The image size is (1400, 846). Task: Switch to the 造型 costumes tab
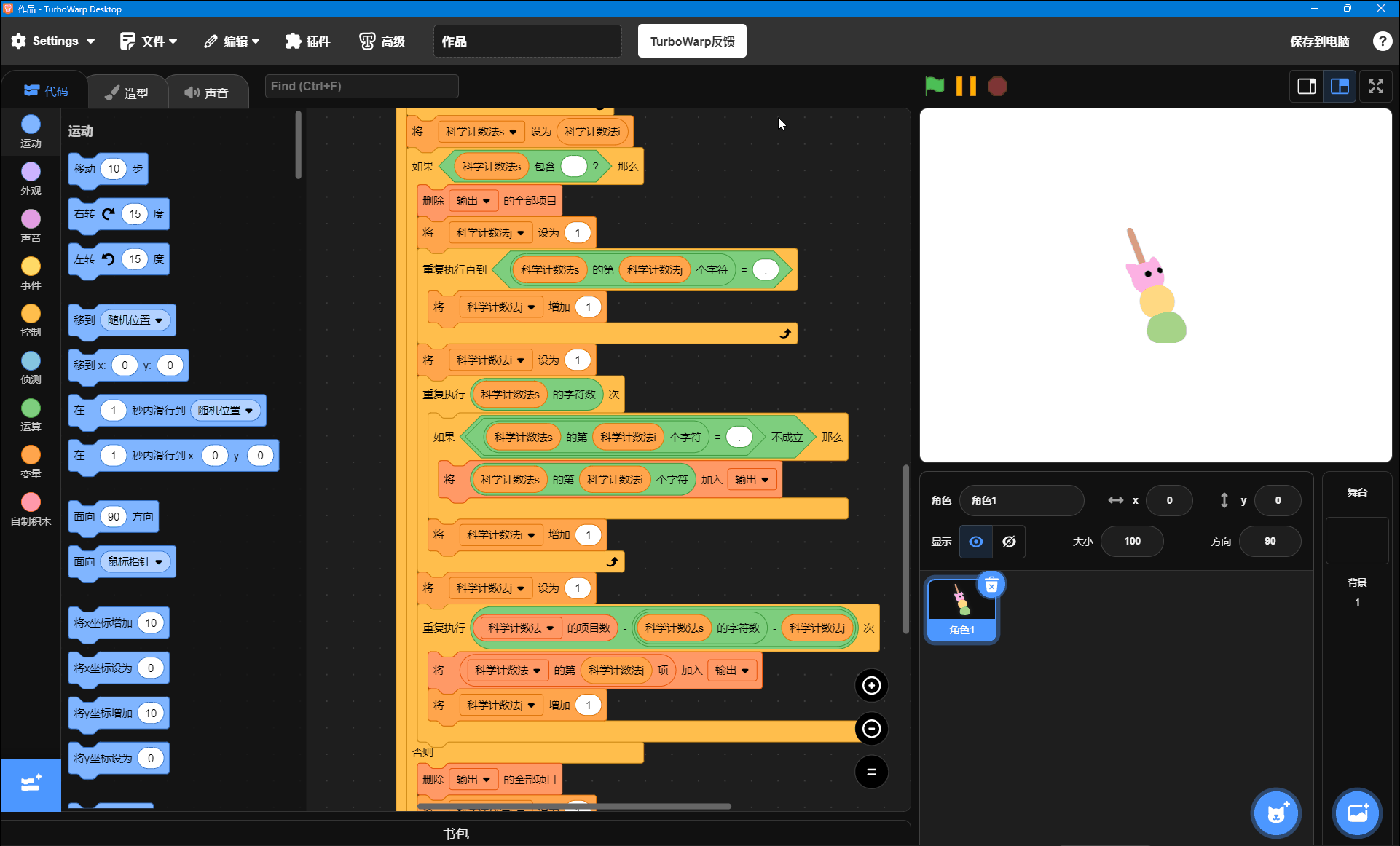(x=127, y=92)
